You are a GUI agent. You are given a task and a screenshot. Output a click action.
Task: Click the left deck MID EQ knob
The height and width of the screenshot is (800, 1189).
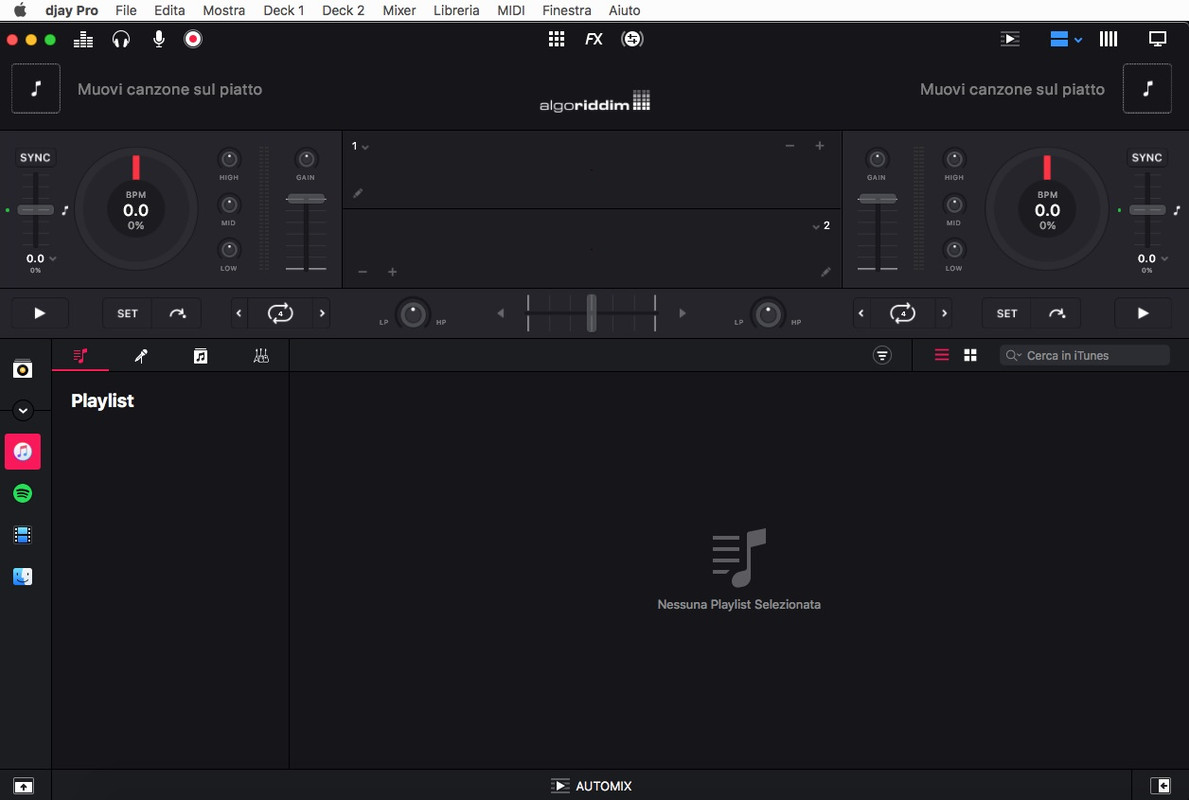pos(229,205)
